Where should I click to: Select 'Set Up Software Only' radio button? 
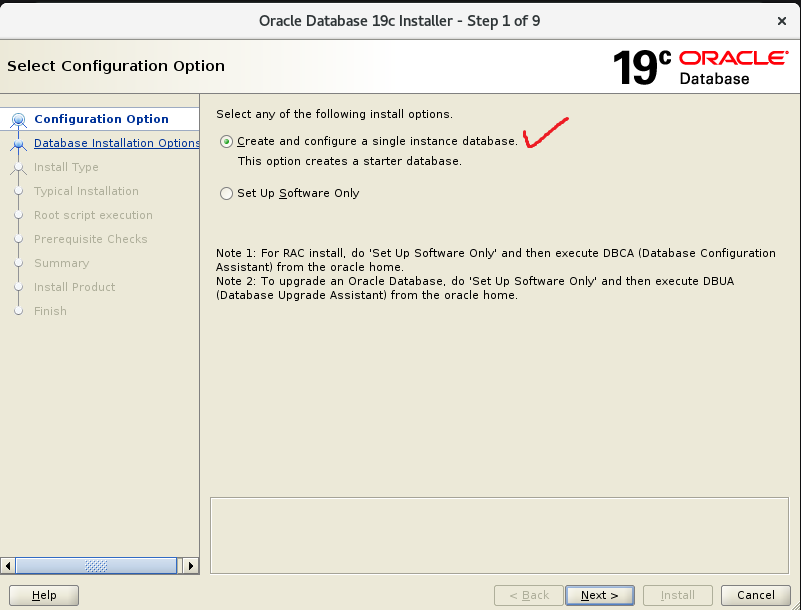(226, 193)
